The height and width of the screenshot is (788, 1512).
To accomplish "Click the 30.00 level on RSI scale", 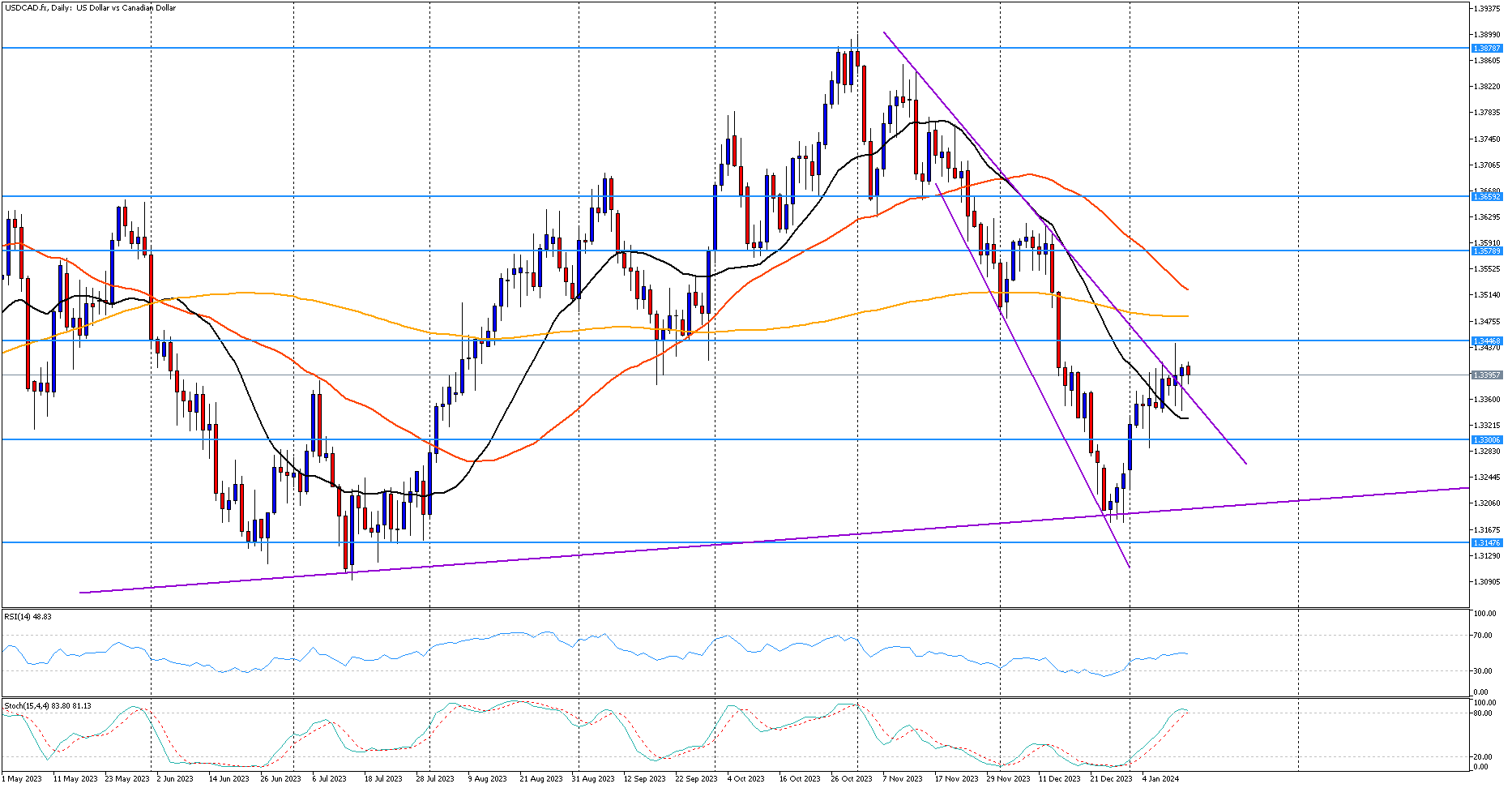I will pos(1484,671).
